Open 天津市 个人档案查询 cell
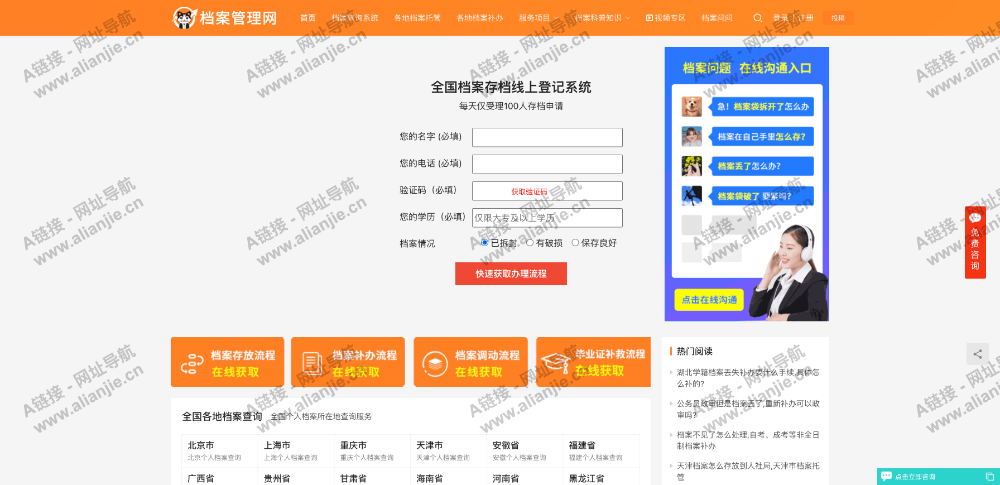This screenshot has height=485, width=1000. pyautogui.click(x=448, y=451)
